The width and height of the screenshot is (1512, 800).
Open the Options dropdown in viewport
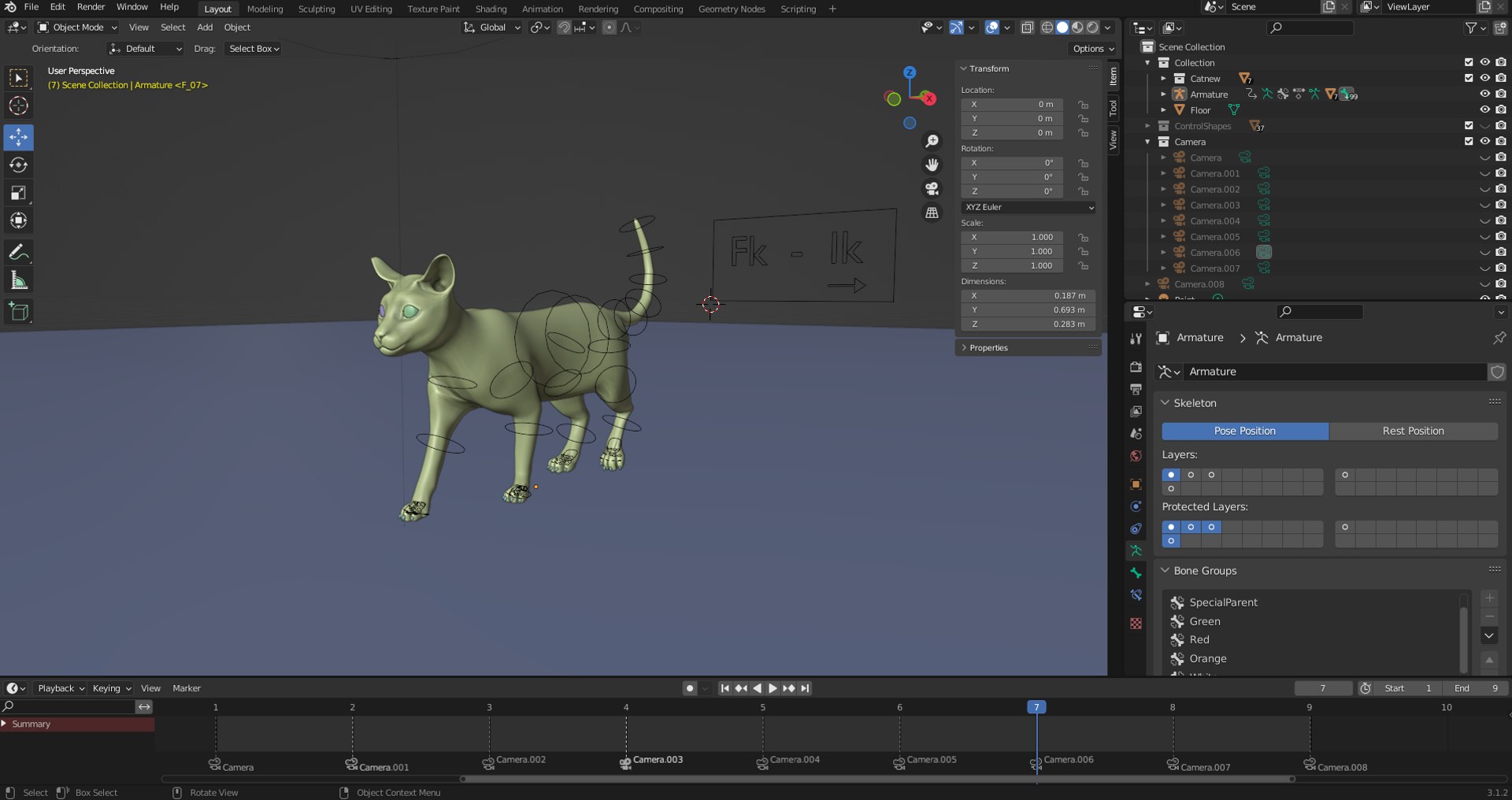pos(1093,49)
